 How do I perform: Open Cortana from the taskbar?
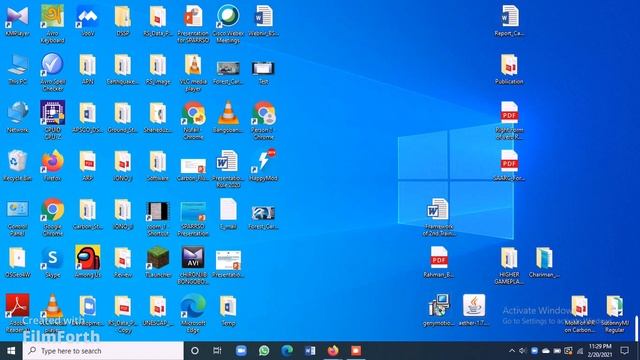195,351
